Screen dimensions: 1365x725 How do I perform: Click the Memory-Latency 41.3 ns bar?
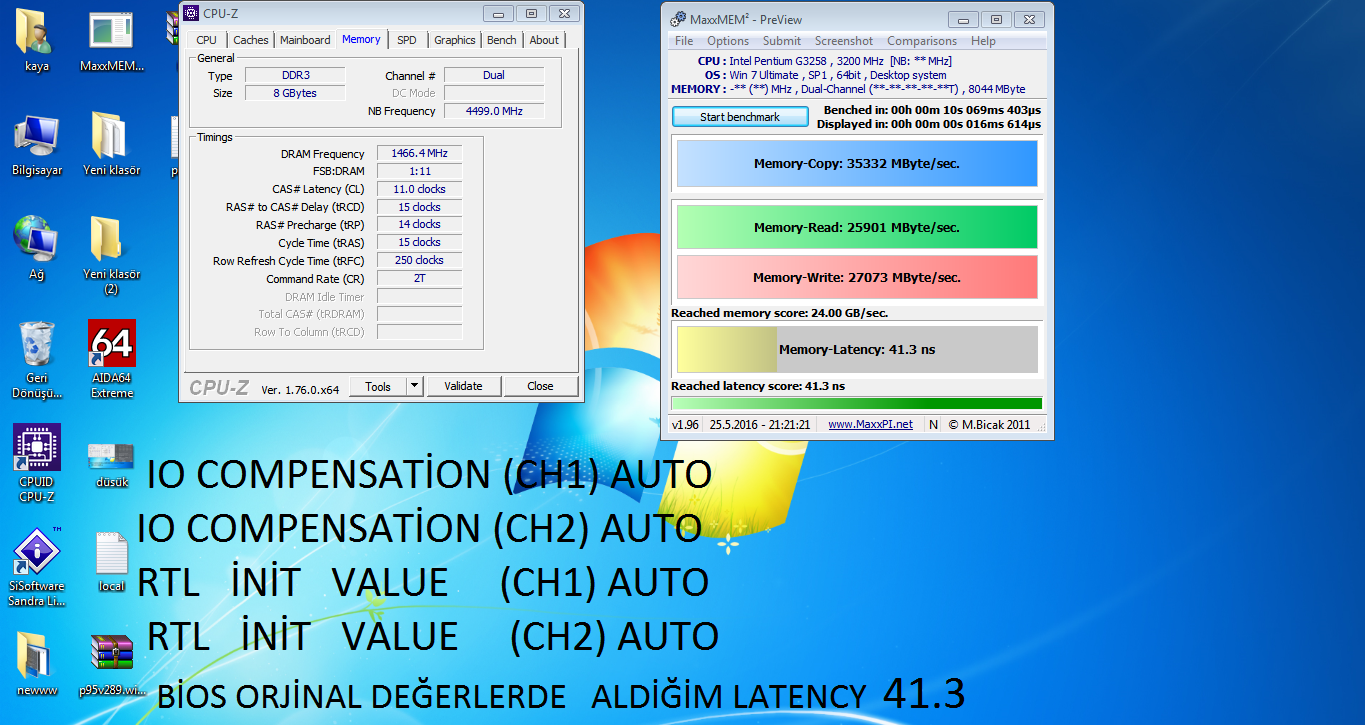pyautogui.click(x=857, y=349)
